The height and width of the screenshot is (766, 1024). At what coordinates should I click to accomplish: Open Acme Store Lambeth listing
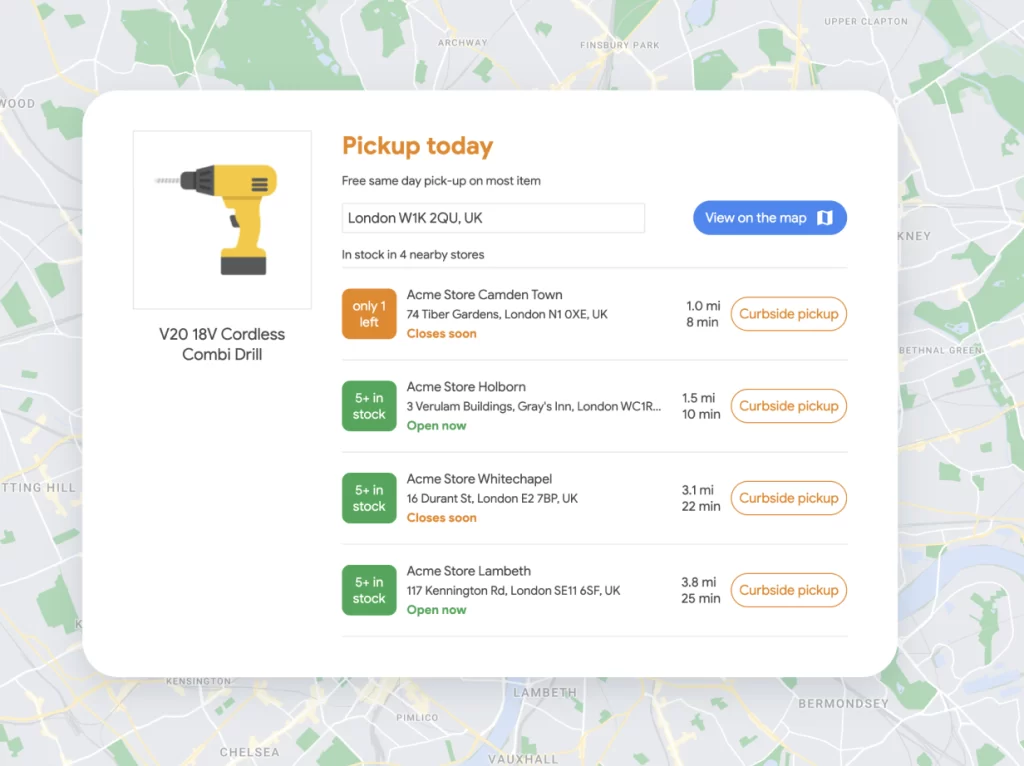(x=469, y=571)
